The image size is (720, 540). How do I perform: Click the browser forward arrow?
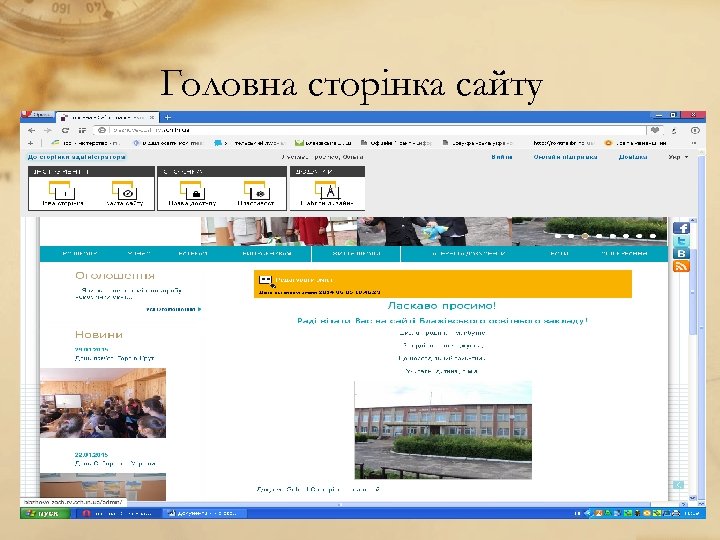click(x=48, y=130)
